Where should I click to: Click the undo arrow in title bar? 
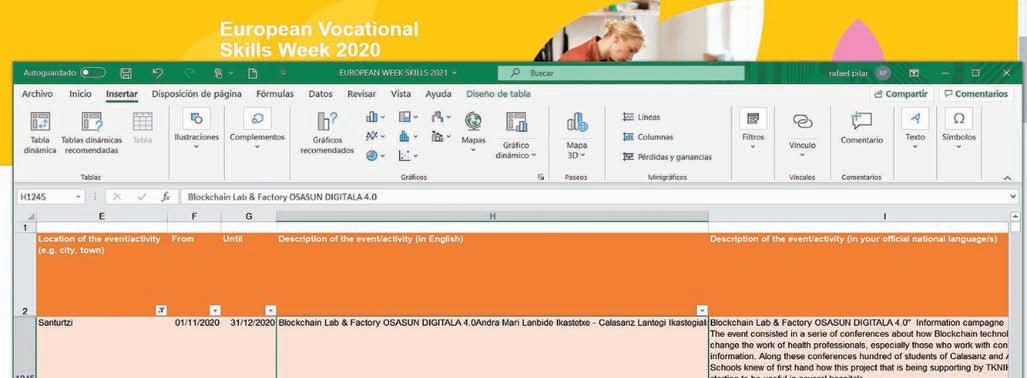point(157,73)
